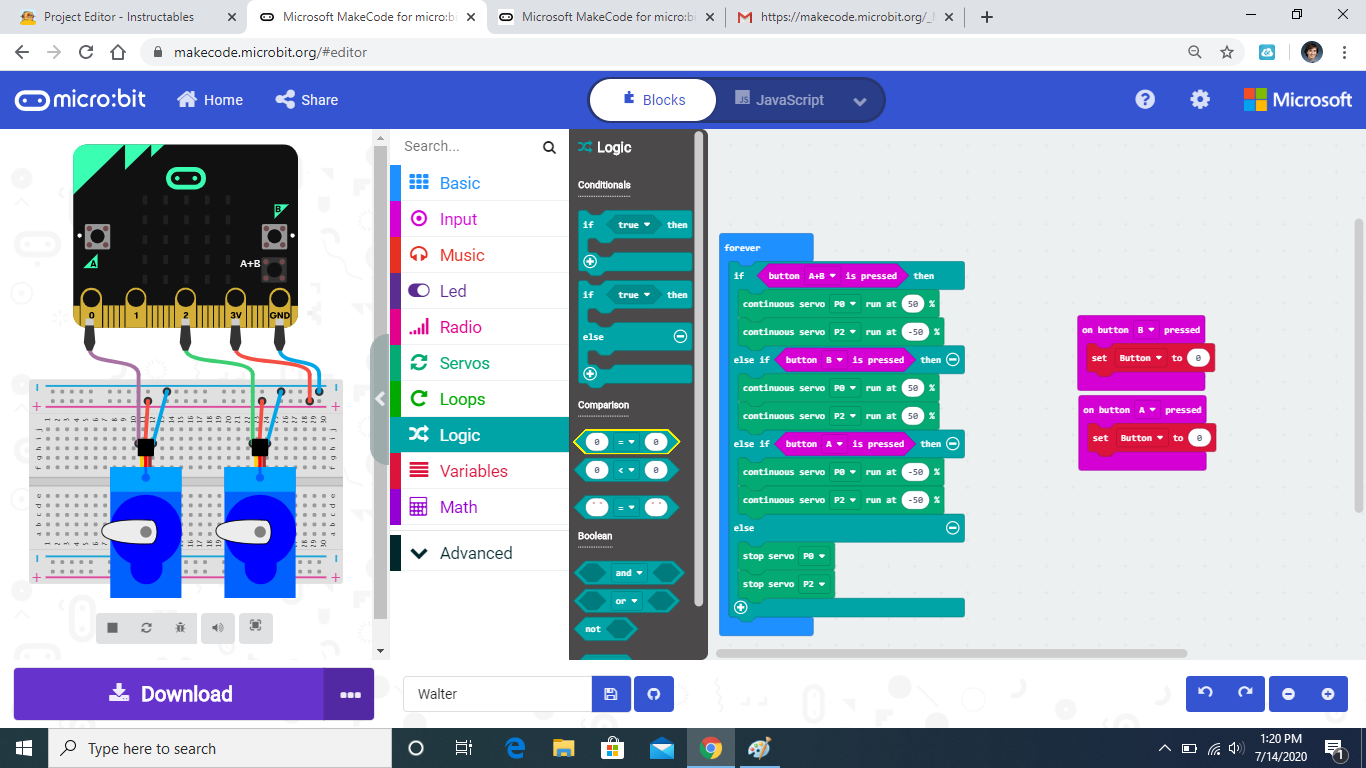Zoom in the blocks workspace

1328,694
